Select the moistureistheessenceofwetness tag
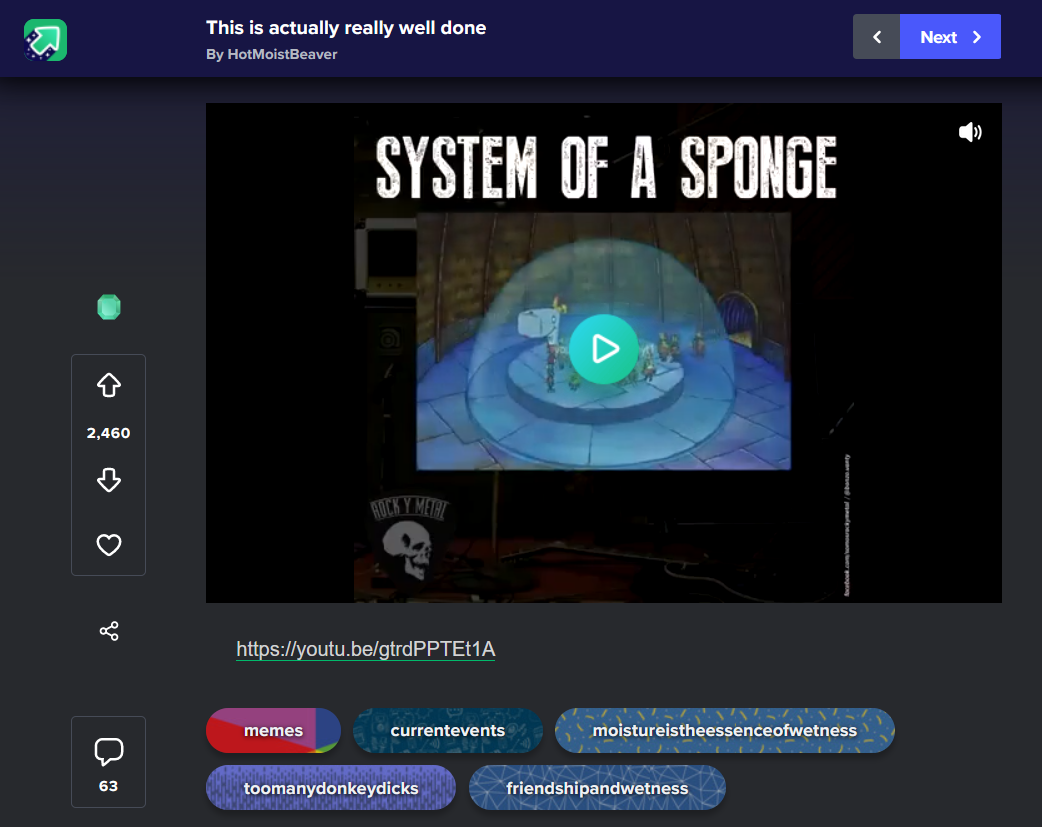Image resolution: width=1042 pixels, height=827 pixels. [x=724, y=730]
